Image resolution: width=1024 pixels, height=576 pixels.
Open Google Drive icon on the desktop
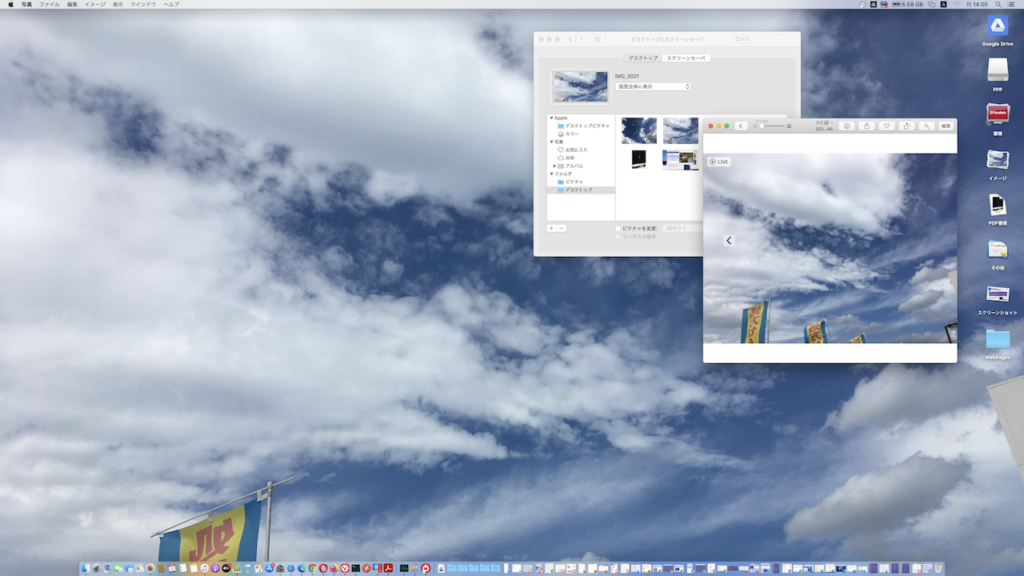tap(997, 27)
